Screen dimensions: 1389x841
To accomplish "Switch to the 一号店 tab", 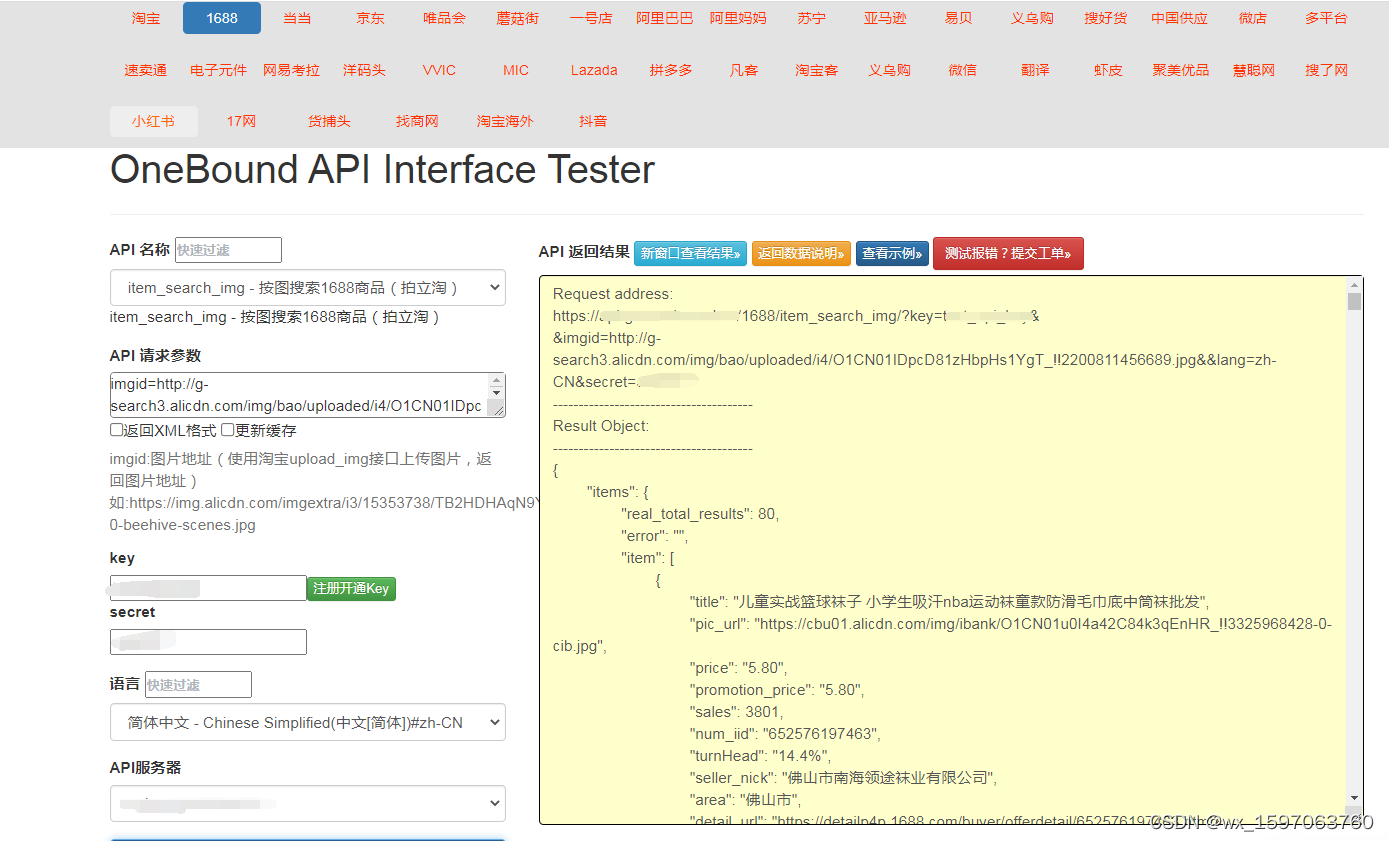I will (591, 18).
